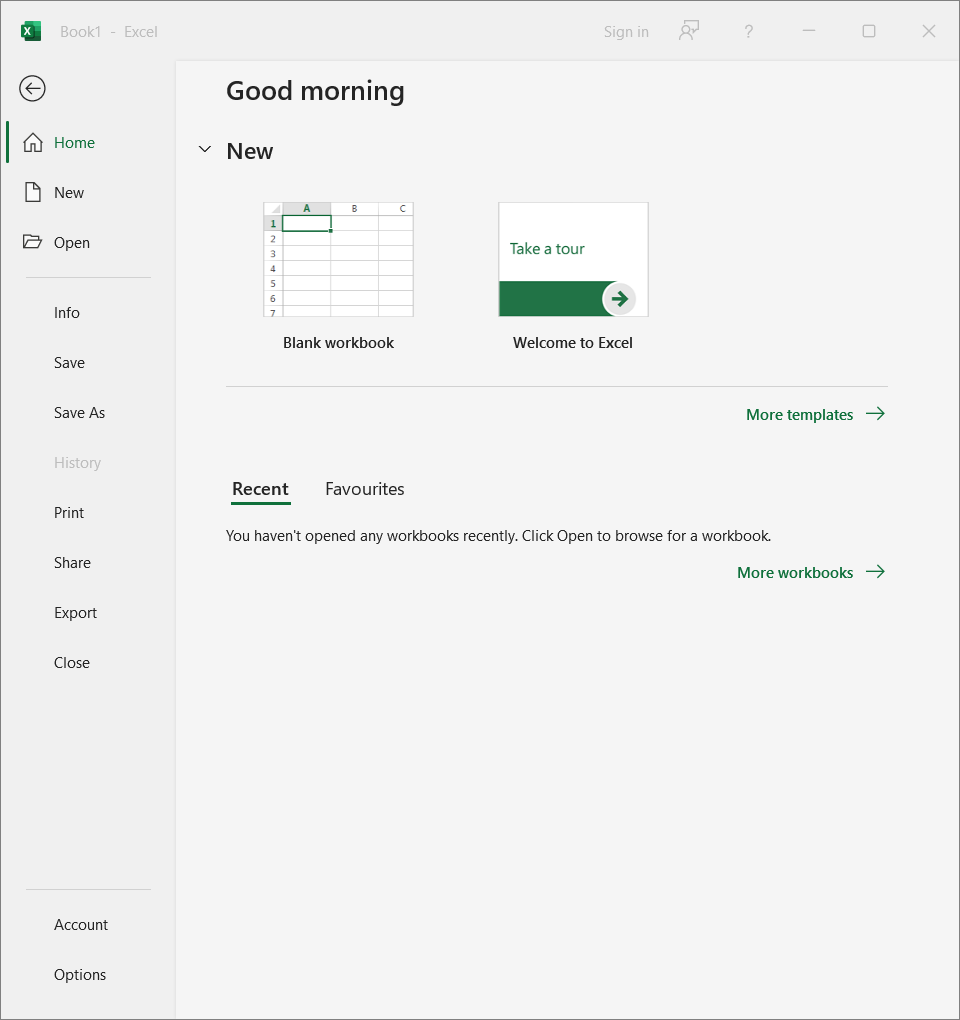Image resolution: width=960 pixels, height=1020 pixels.
Task: Click the green arrow on Take a tour
Action: 620,298
